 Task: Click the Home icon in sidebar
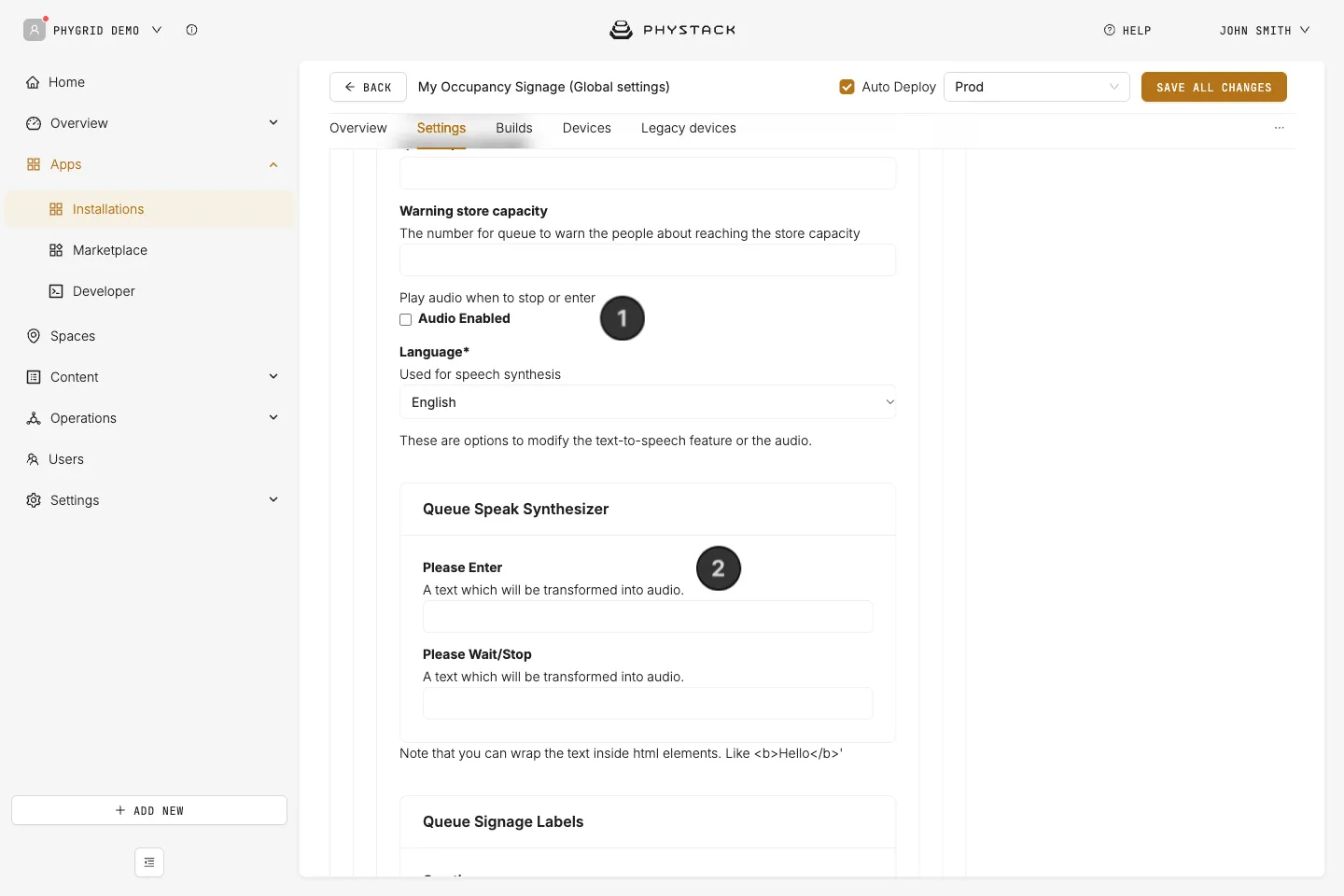33,82
